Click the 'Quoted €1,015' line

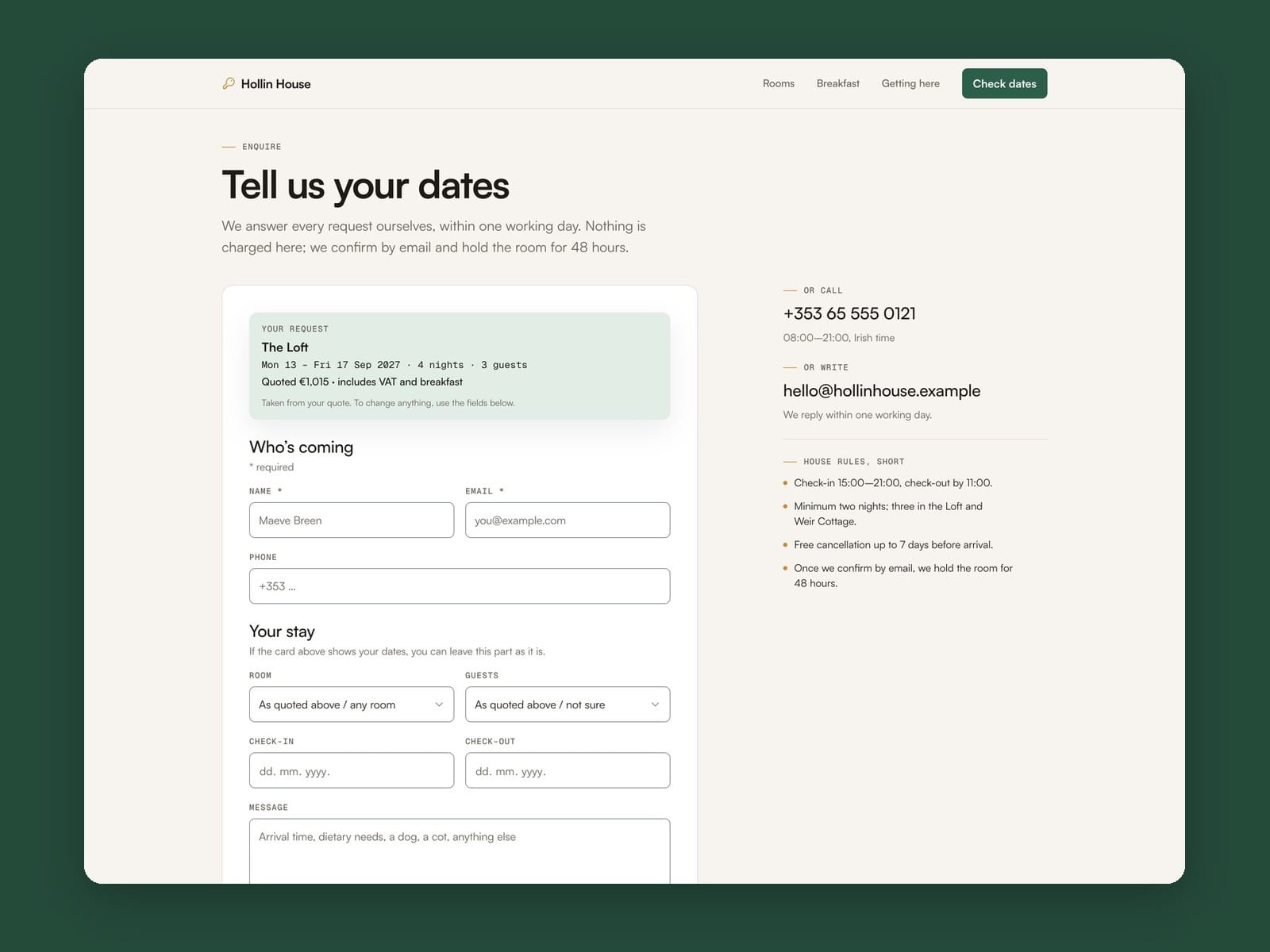(x=362, y=382)
